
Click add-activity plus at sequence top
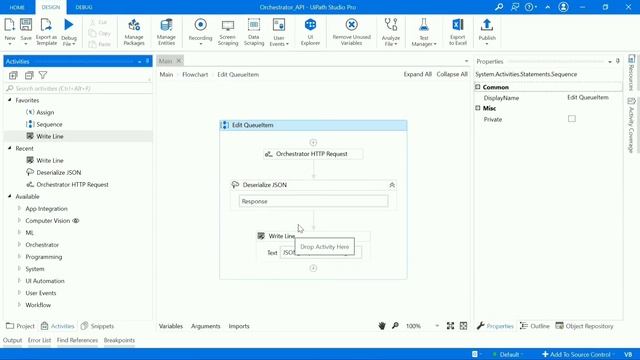coord(313,142)
